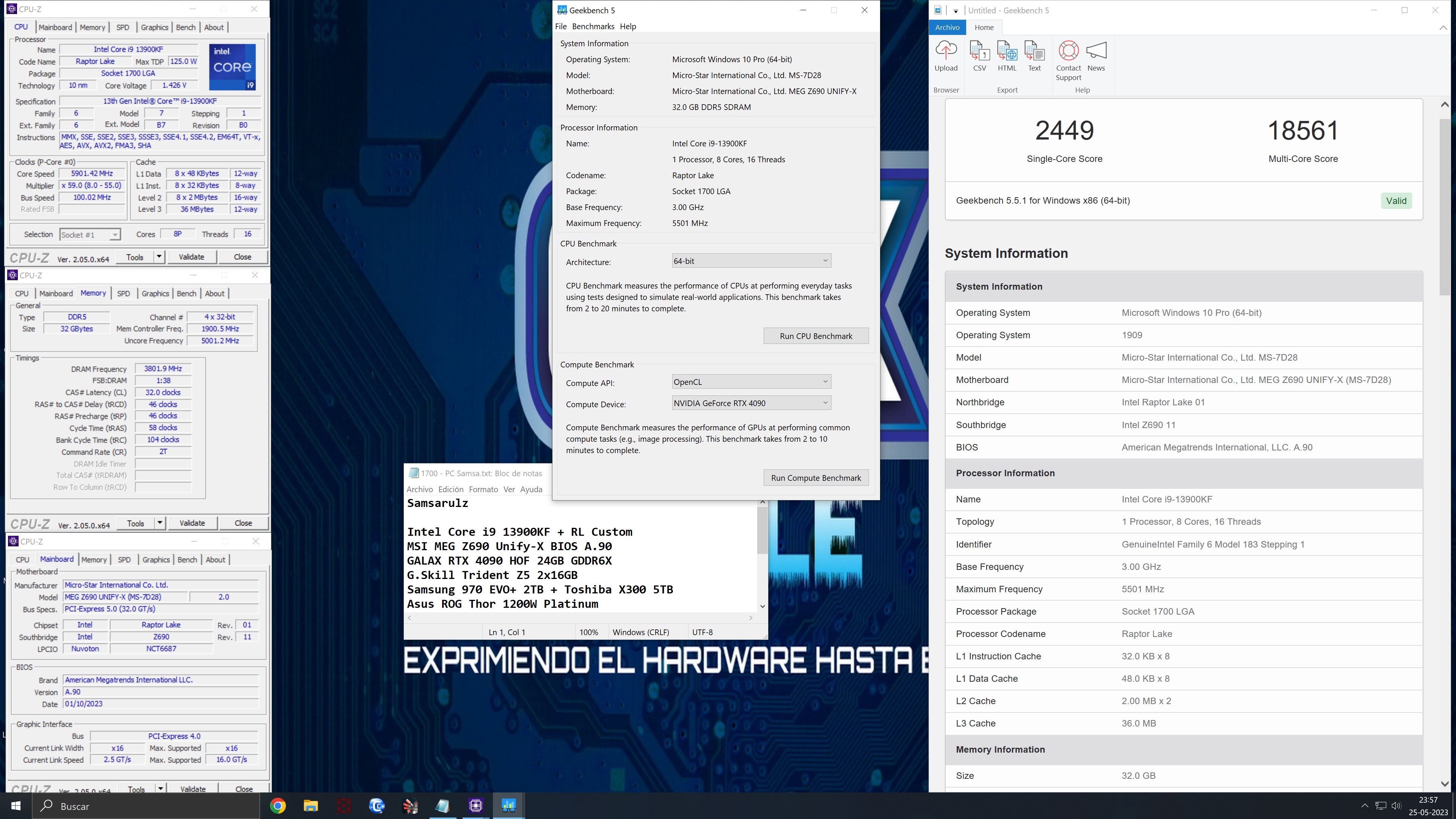Open the Compute Device RTX 4090 dropdown
Viewport: 1456px width, 819px height.
tap(751, 403)
